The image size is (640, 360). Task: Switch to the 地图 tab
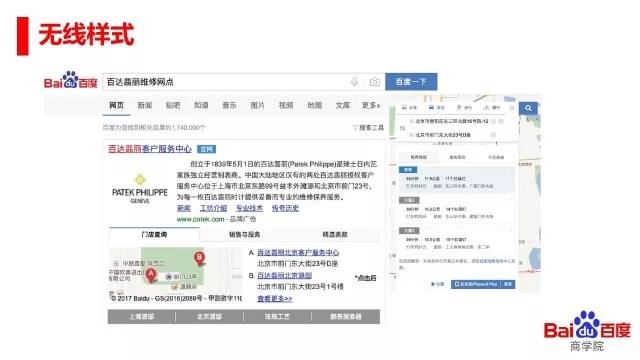pyautogui.click(x=314, y=105)
